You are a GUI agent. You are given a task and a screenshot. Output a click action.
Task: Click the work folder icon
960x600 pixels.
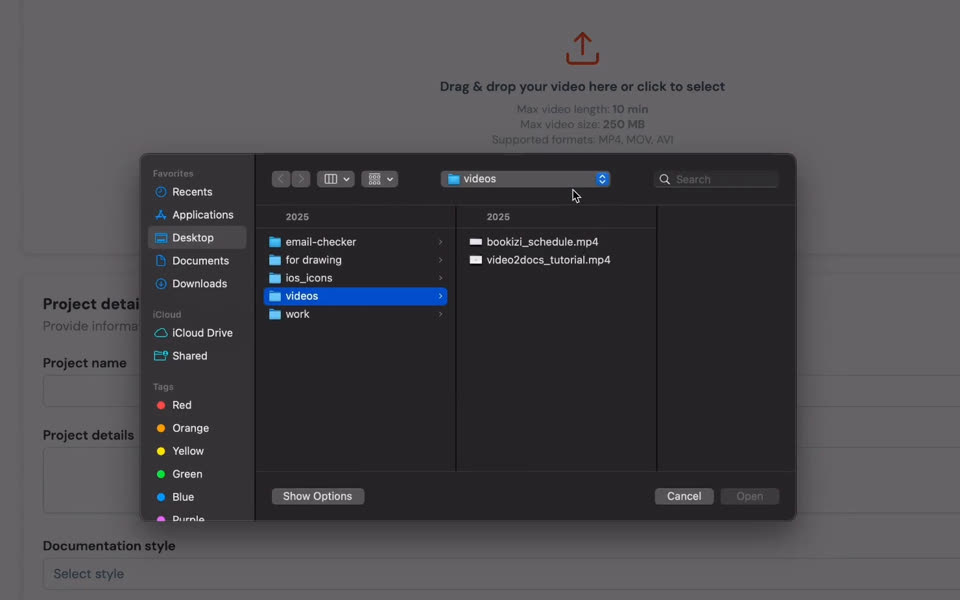(x=275, y=314)
